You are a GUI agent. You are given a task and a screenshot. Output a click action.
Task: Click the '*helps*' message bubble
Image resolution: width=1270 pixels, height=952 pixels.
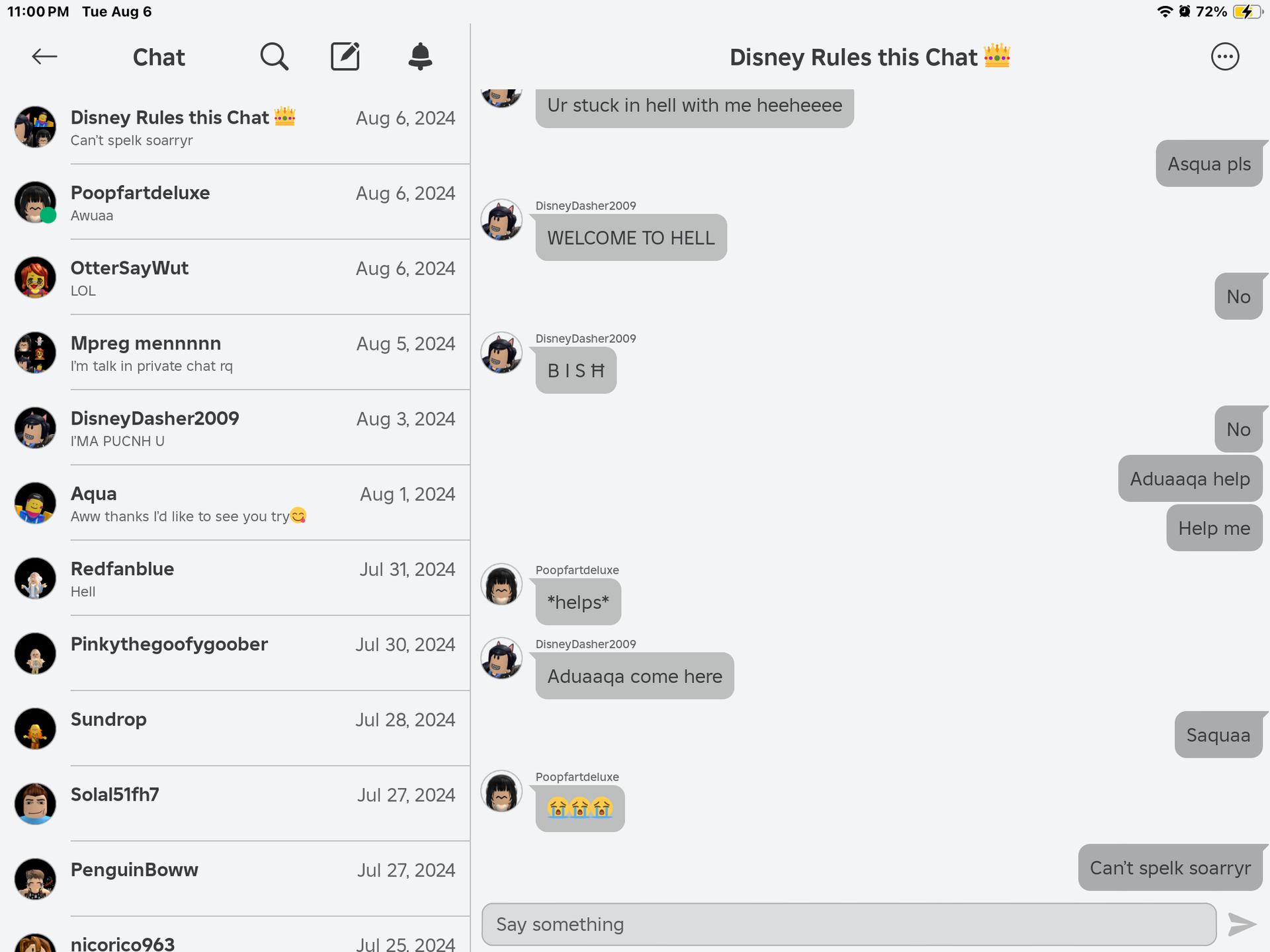[578, 602]
